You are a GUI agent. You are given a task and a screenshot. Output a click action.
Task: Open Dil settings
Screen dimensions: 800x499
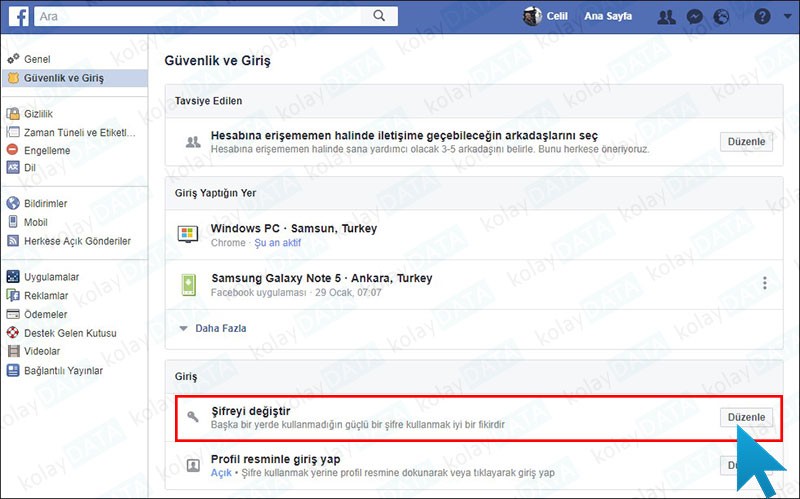click(x=30, y=168)
